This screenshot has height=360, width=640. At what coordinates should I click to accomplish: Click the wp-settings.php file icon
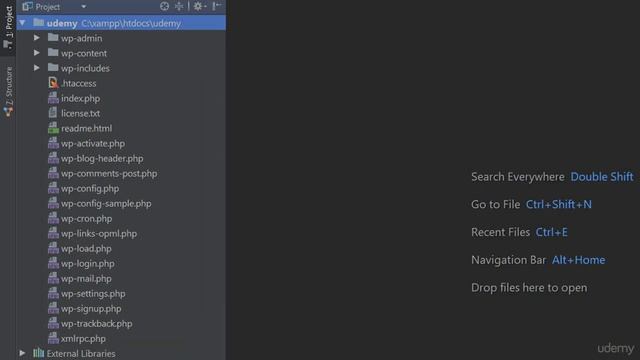click(53, 293)
